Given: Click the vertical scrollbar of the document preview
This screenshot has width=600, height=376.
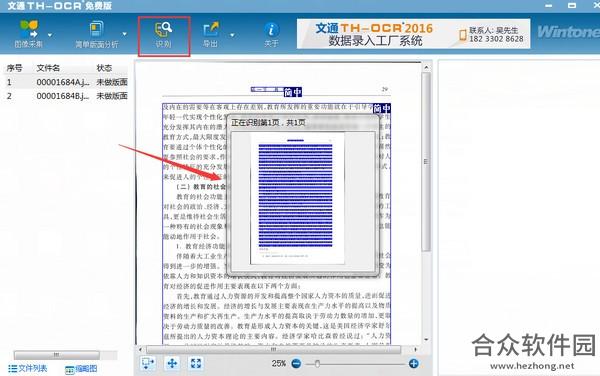Looking at the screenshot, I should (426, 161).
